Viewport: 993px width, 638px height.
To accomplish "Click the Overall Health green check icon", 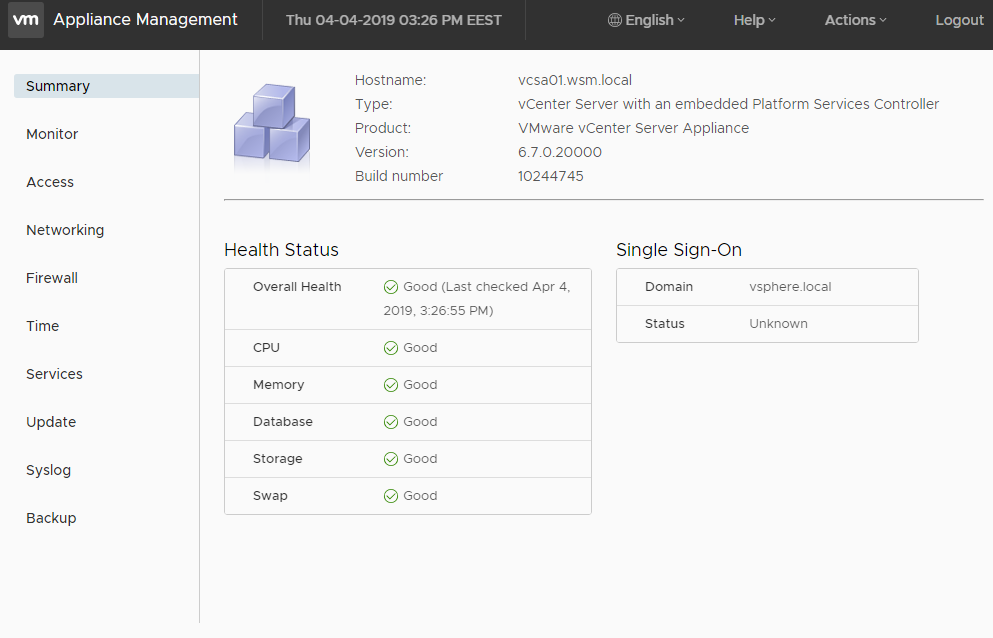I will pyautogui.click(x=391, y=287).
